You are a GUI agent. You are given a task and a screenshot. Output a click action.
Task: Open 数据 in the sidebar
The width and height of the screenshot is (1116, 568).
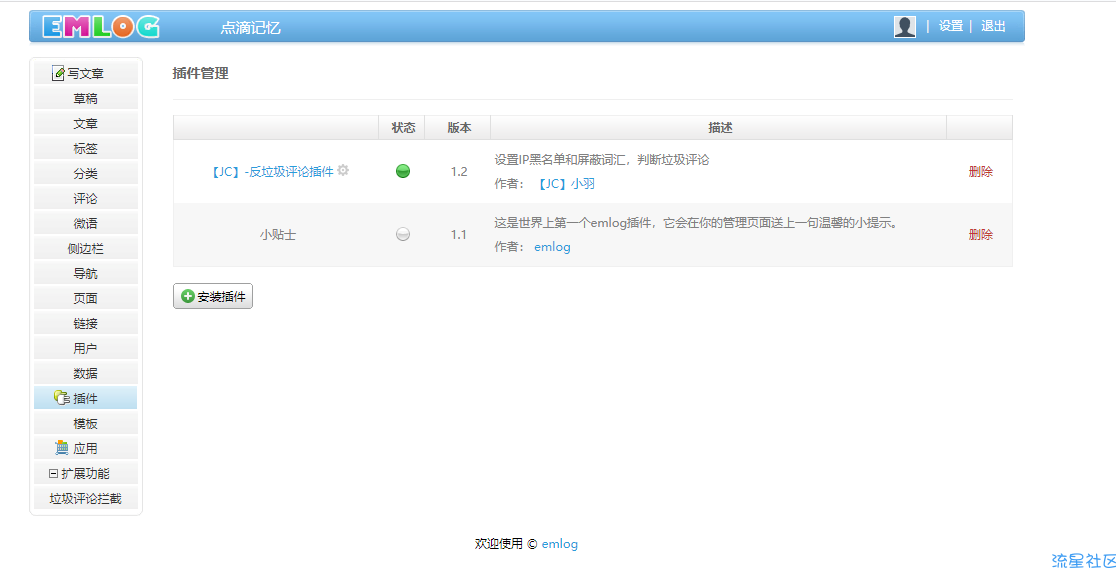pyautogui.click(x=85, y=373)
